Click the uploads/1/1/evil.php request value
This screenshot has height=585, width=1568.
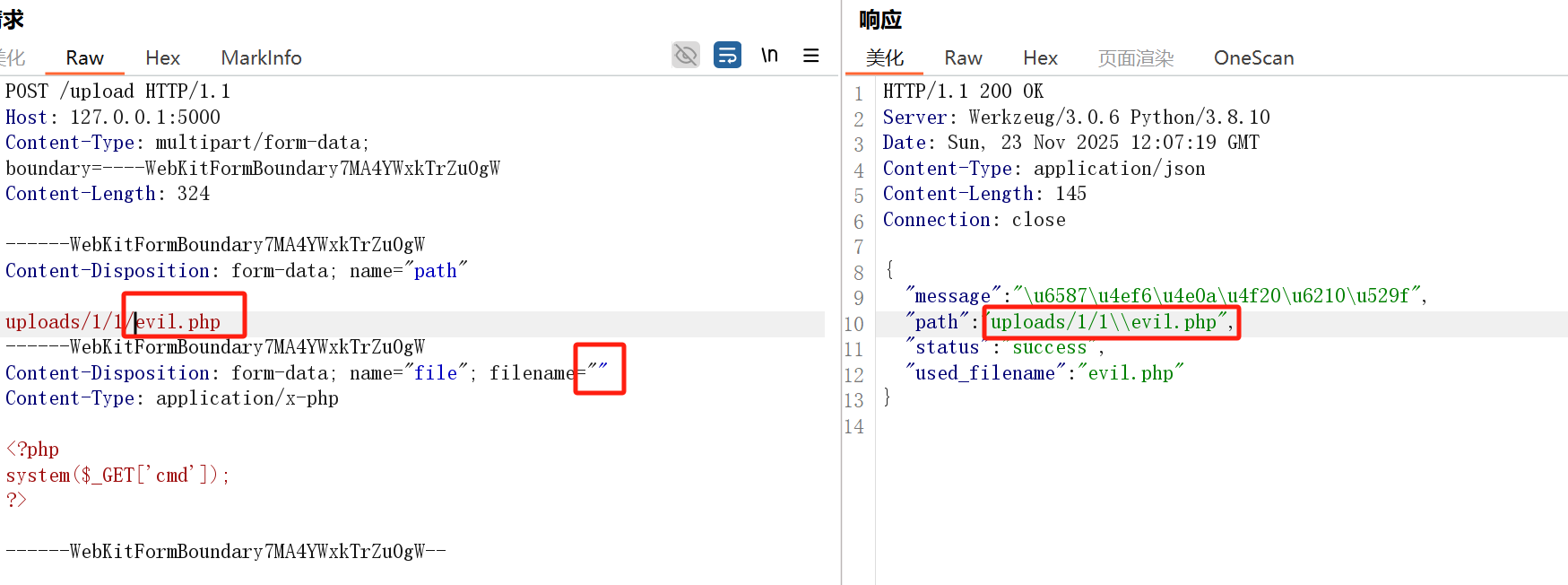tap(113, 322)
